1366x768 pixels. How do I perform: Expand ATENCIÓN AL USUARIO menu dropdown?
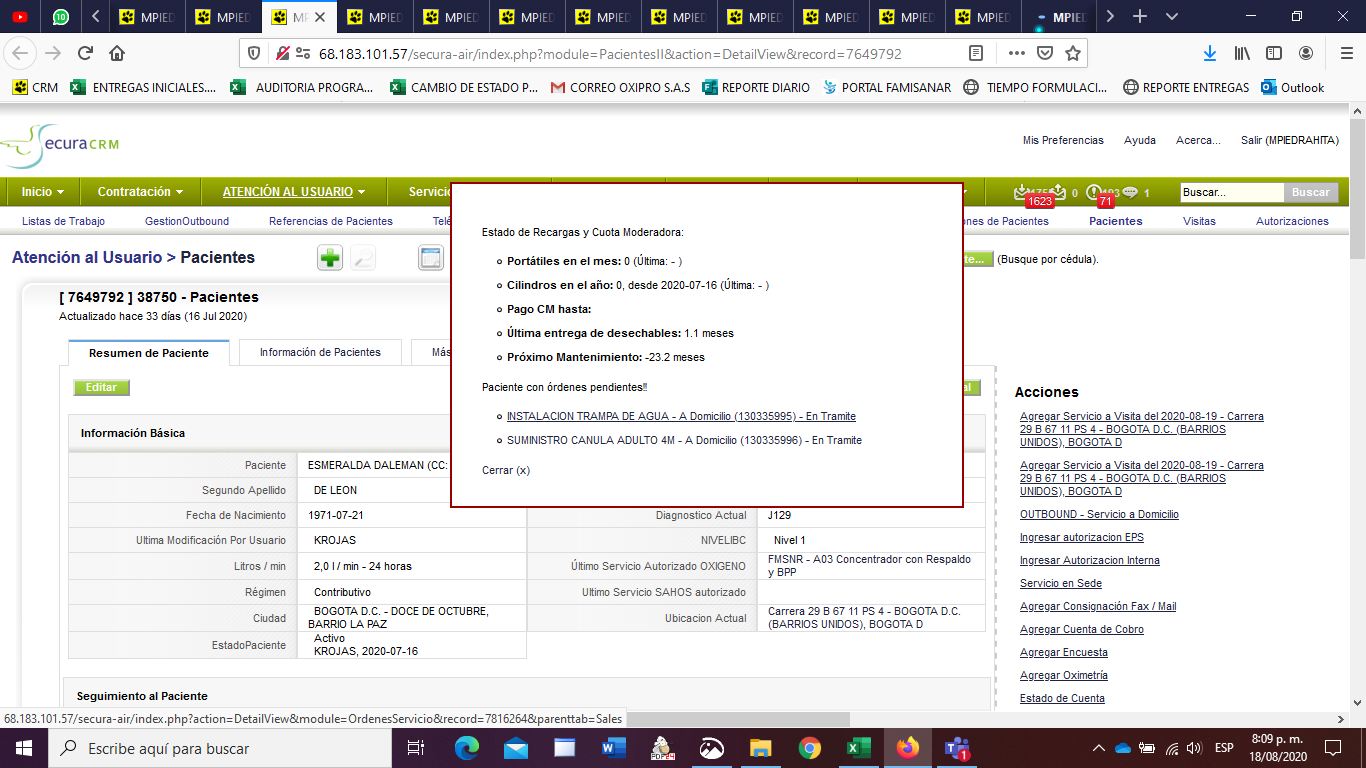pos(293,192)
